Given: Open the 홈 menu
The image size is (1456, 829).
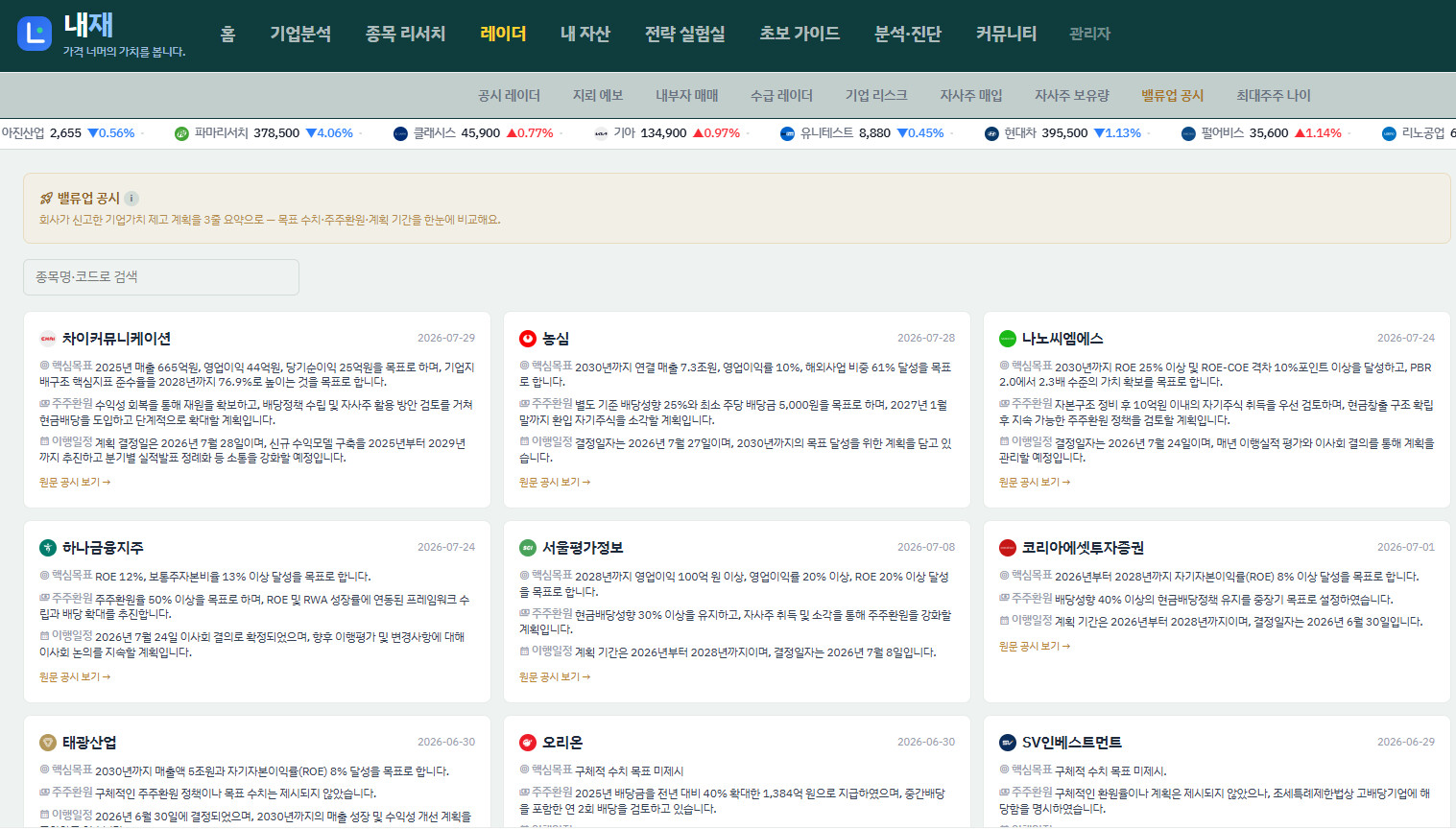Looking at the screenshot, I should point(227,35).
